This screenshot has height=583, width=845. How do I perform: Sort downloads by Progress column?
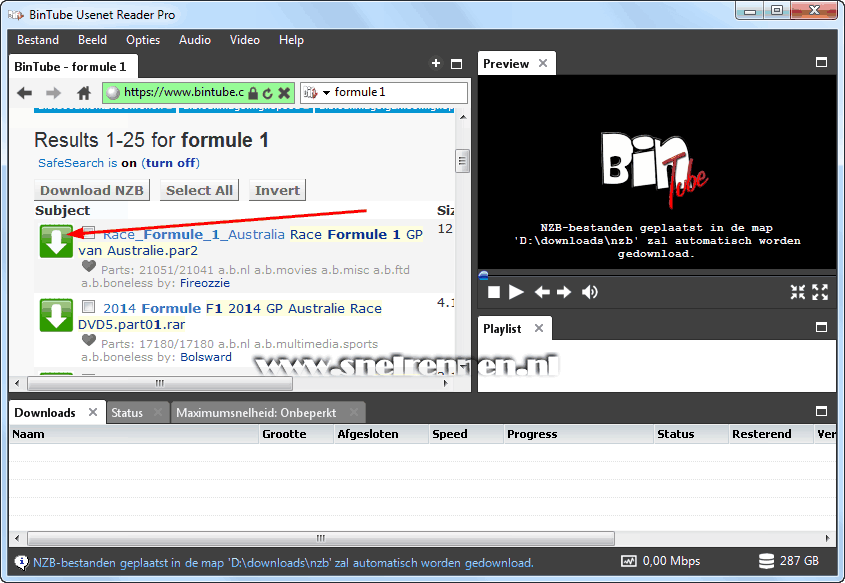point(579,434)
